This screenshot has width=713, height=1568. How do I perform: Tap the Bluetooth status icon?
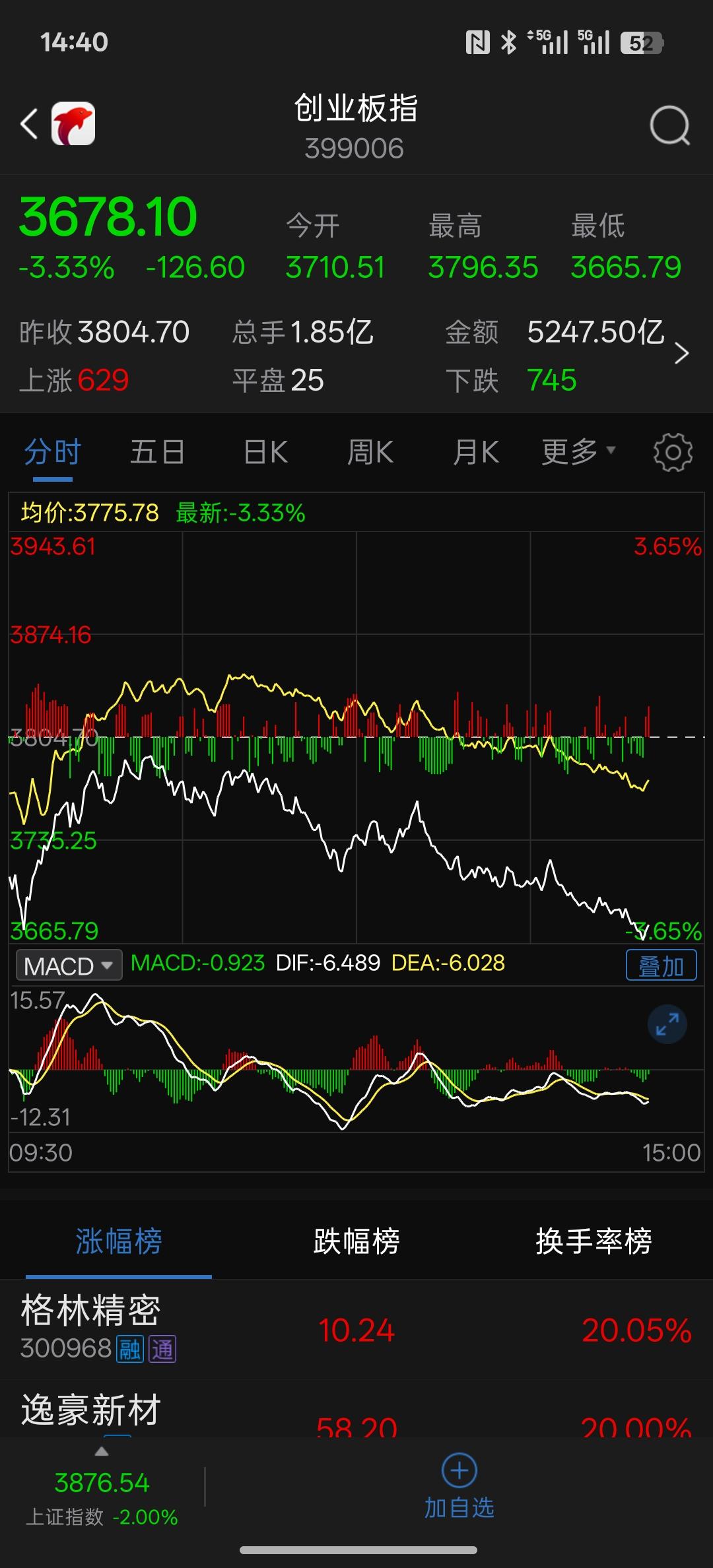pos(509,43)
